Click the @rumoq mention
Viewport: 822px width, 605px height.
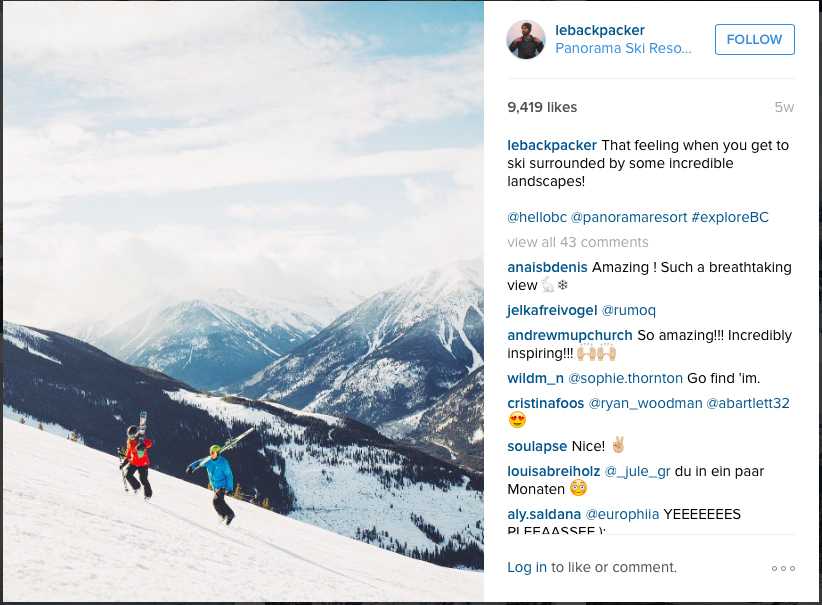pyautogui.click(x=629, y=310)
